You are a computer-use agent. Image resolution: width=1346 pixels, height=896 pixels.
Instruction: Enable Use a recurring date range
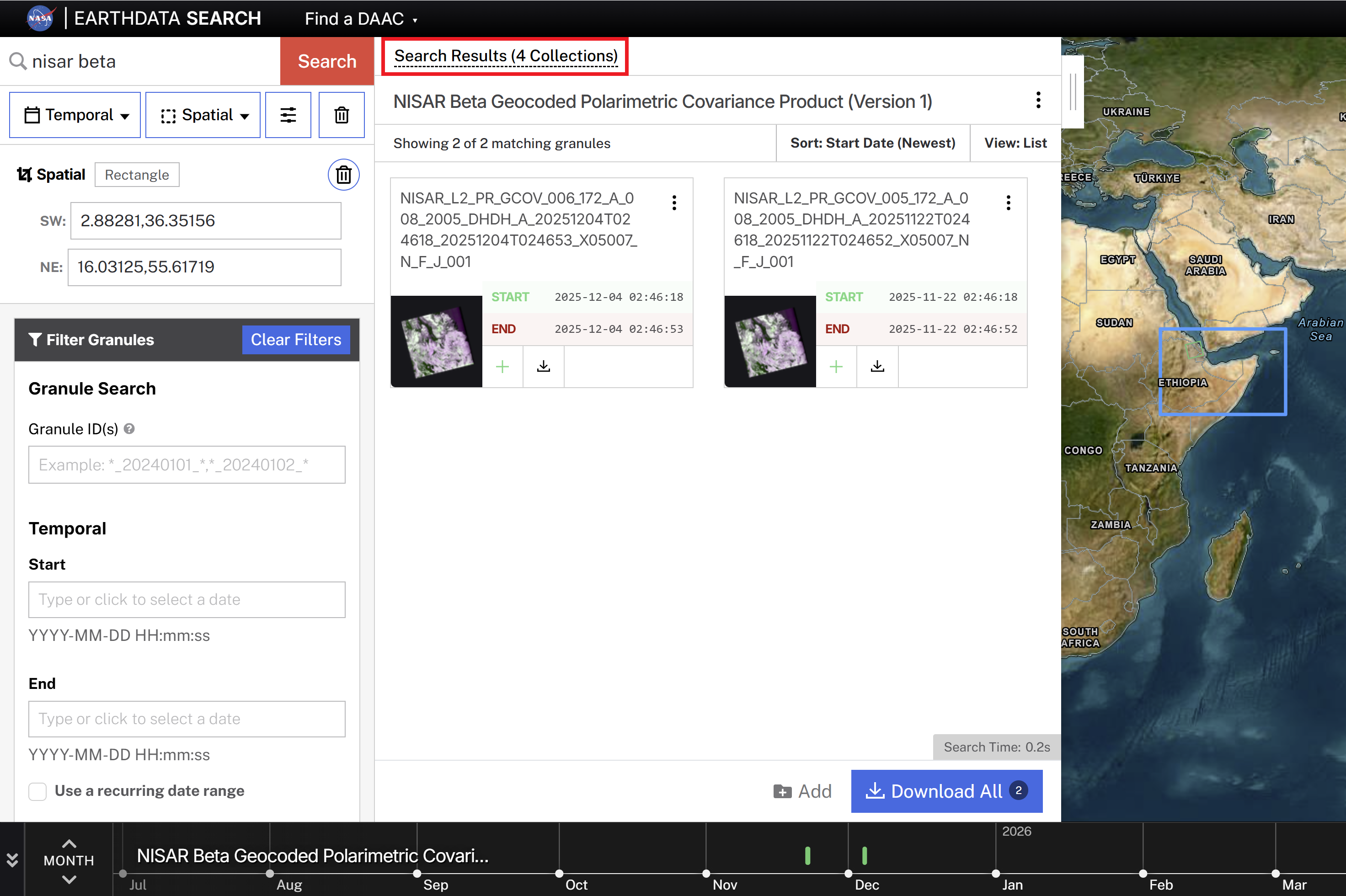click(x=37, y=791)
